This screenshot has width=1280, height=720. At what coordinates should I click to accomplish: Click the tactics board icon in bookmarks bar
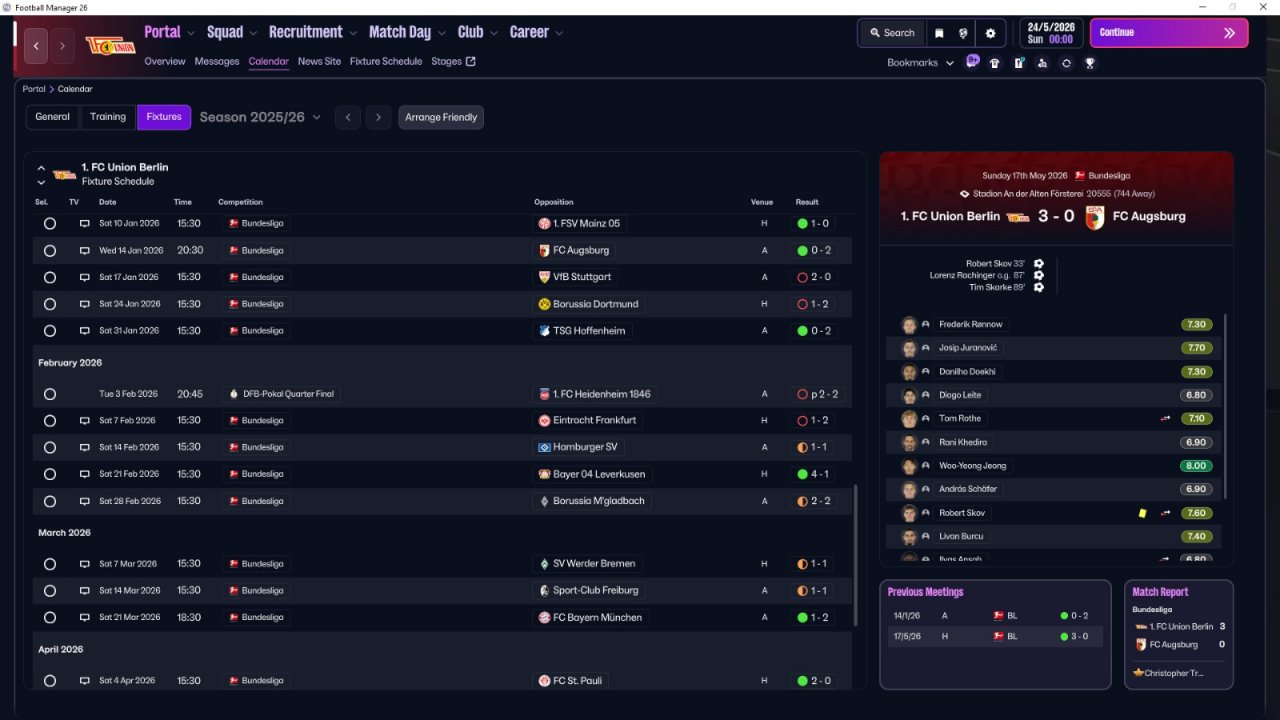(1018, 63)
